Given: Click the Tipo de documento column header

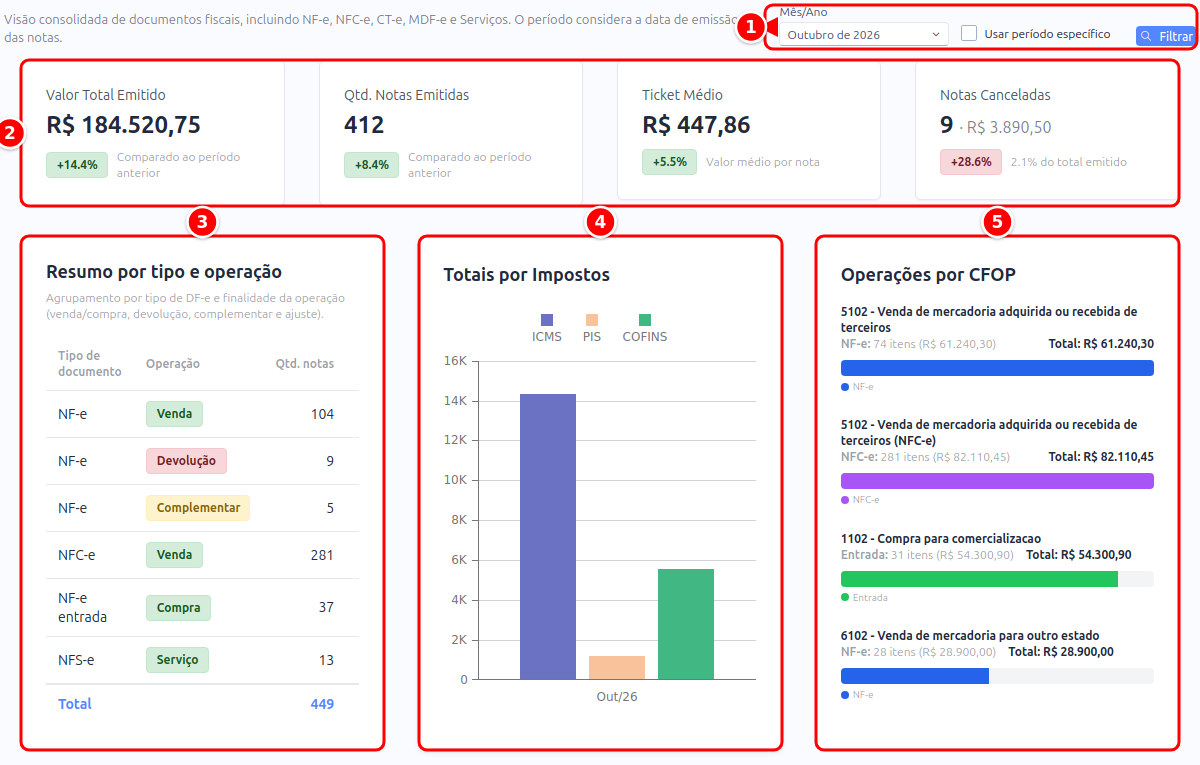Looking at the screenshot, I should click(x=89, y=363).
